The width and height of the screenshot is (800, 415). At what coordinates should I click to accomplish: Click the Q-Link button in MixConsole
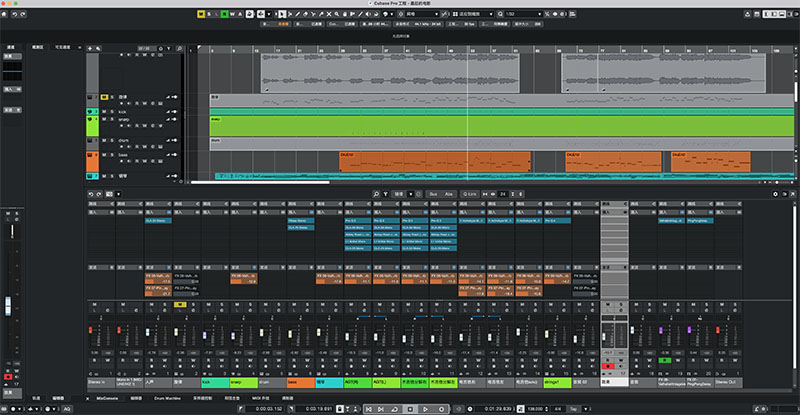(469, 194)
